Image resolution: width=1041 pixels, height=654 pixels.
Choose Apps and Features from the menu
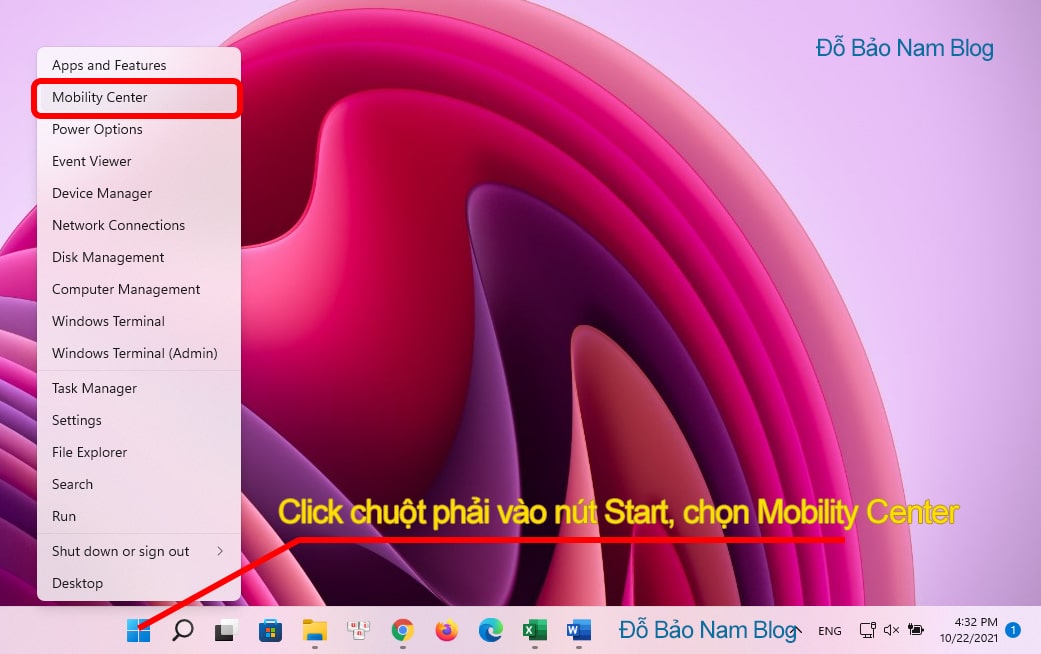coord(138,65)
